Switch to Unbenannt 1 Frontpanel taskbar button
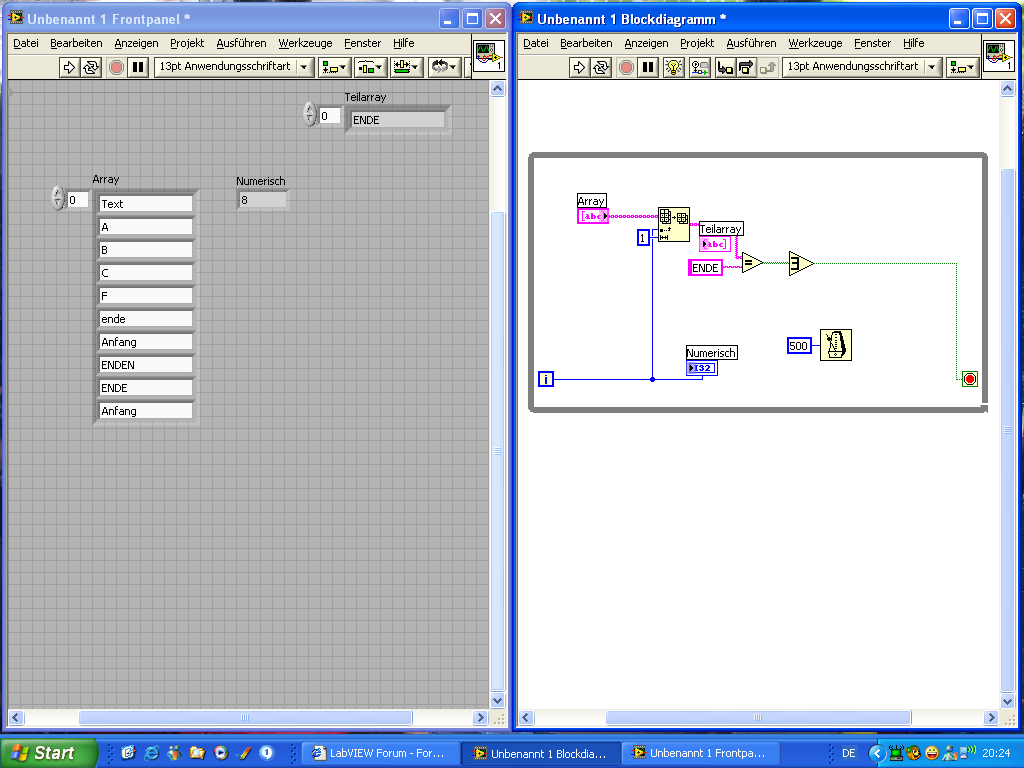1024x768 pixels. (699, 753)
